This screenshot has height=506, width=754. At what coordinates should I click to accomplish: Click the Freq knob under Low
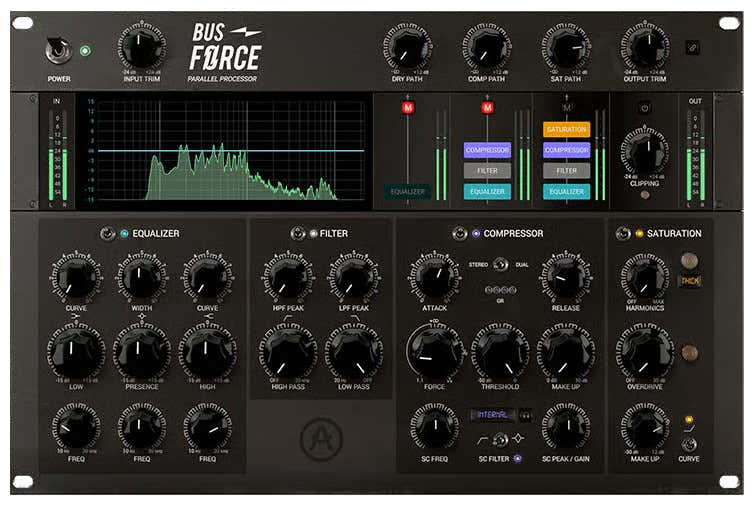coord(76,428)
